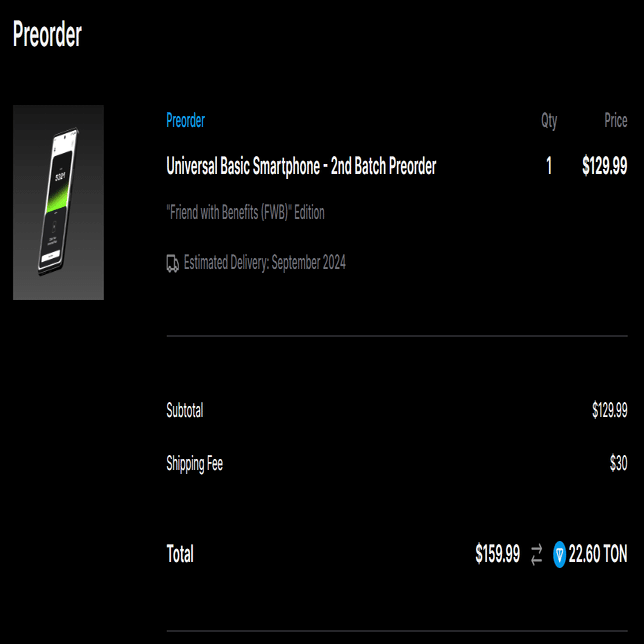Image resolution: width=644 pixels, height=644 pixels.
Task: Click the delivery truck icon
Action: [172, 263]
